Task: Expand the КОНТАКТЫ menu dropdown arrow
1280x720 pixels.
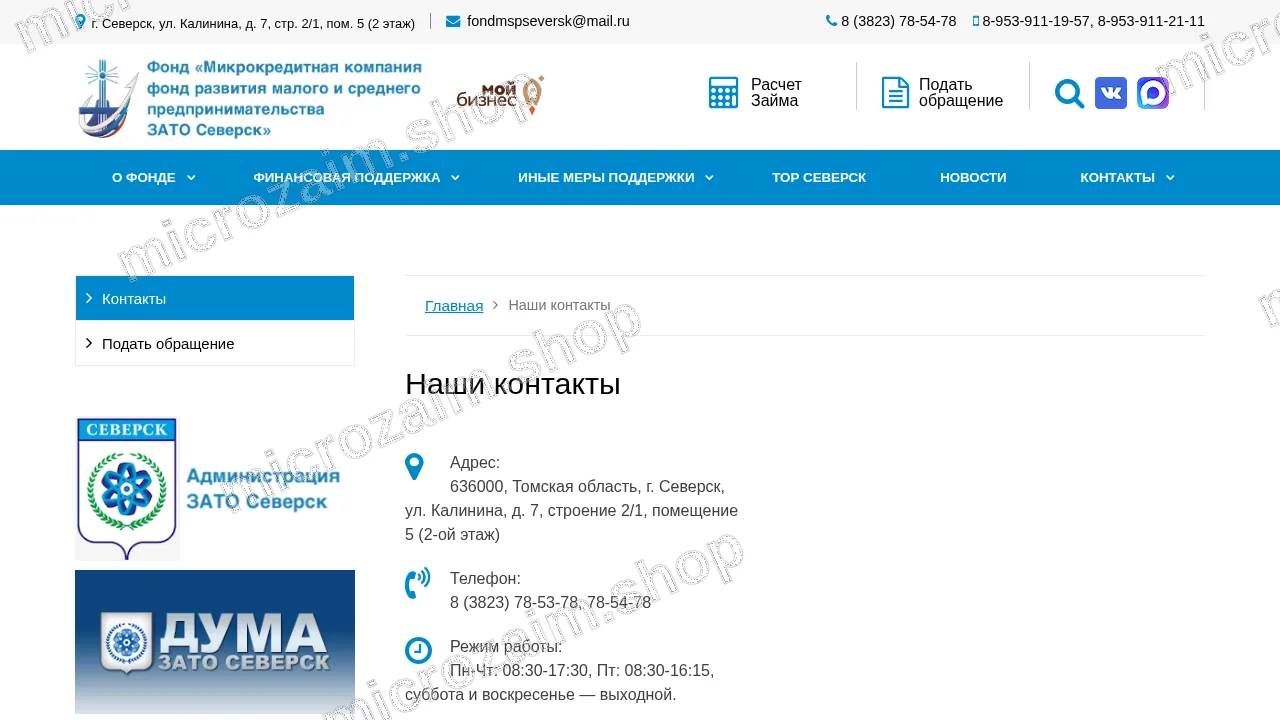Action: tap(1170, 178)
